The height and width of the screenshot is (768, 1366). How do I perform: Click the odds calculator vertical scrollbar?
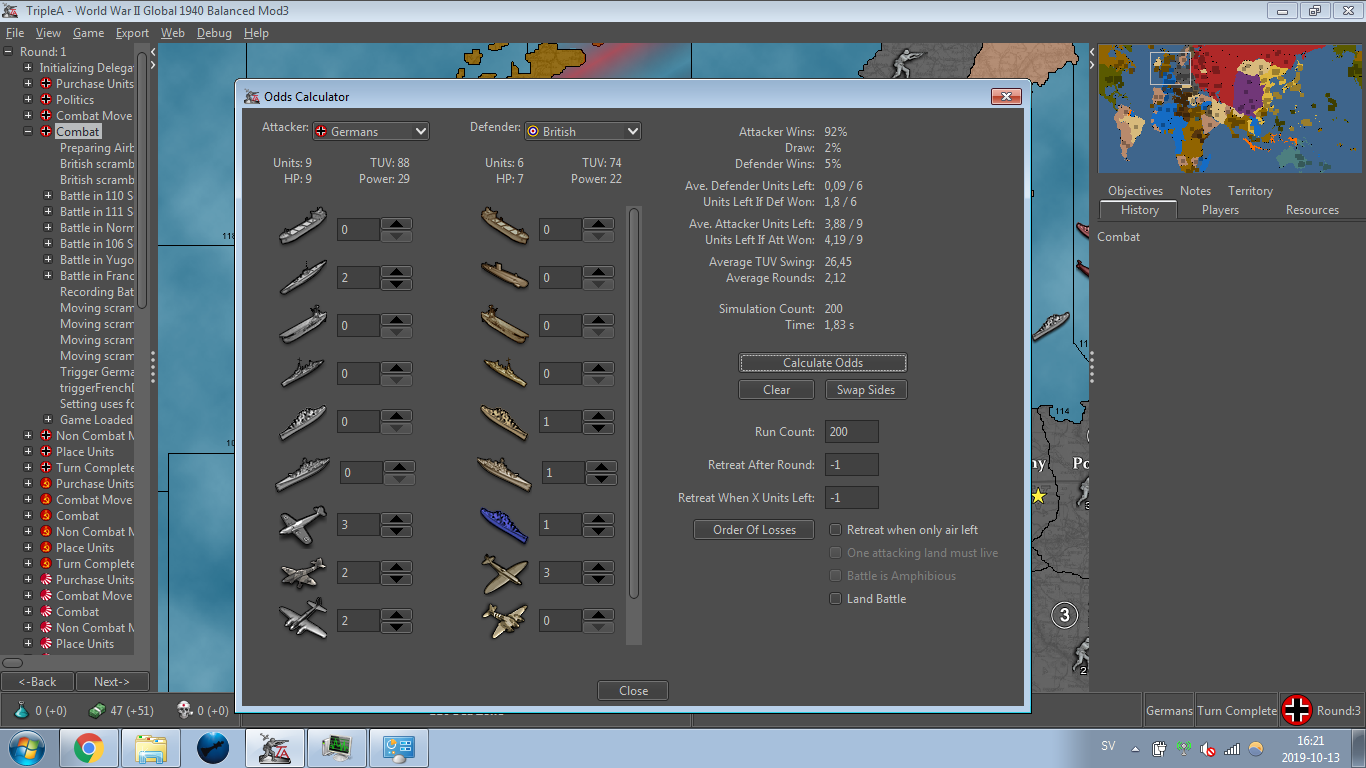click(633, 403)
